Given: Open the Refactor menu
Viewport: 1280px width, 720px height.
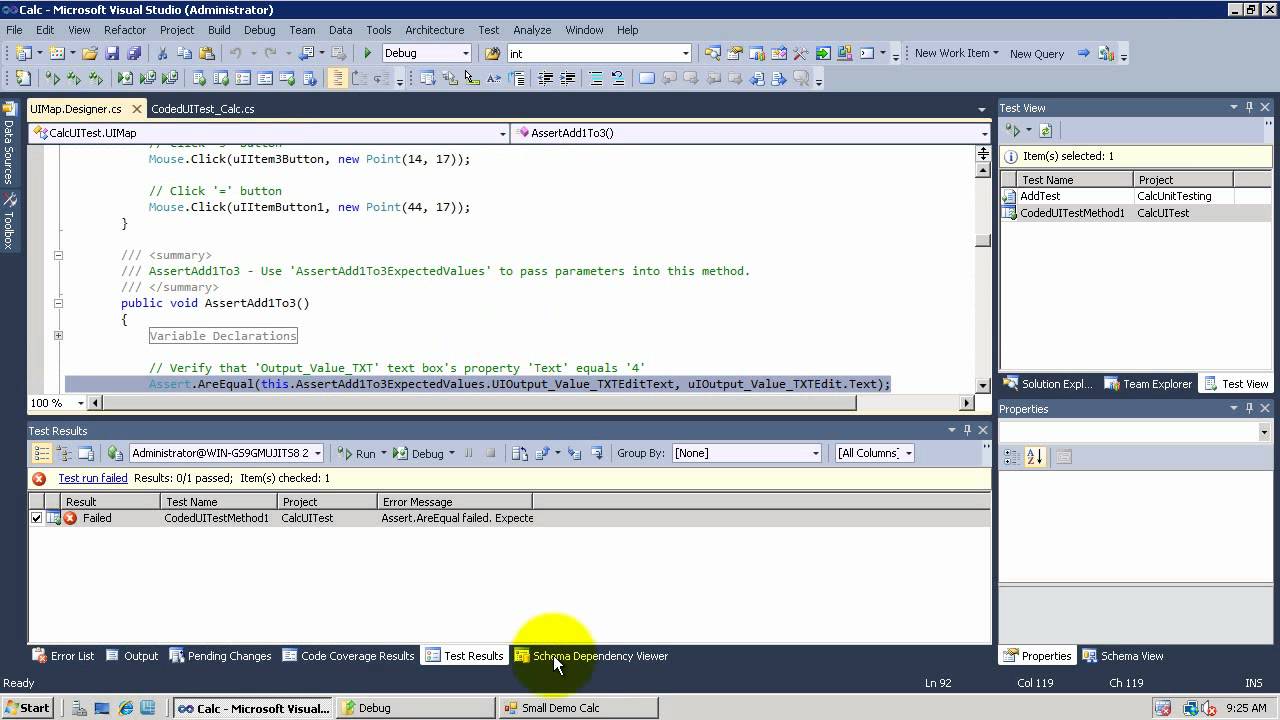Looking at the screenshot, I should (125, 30).
